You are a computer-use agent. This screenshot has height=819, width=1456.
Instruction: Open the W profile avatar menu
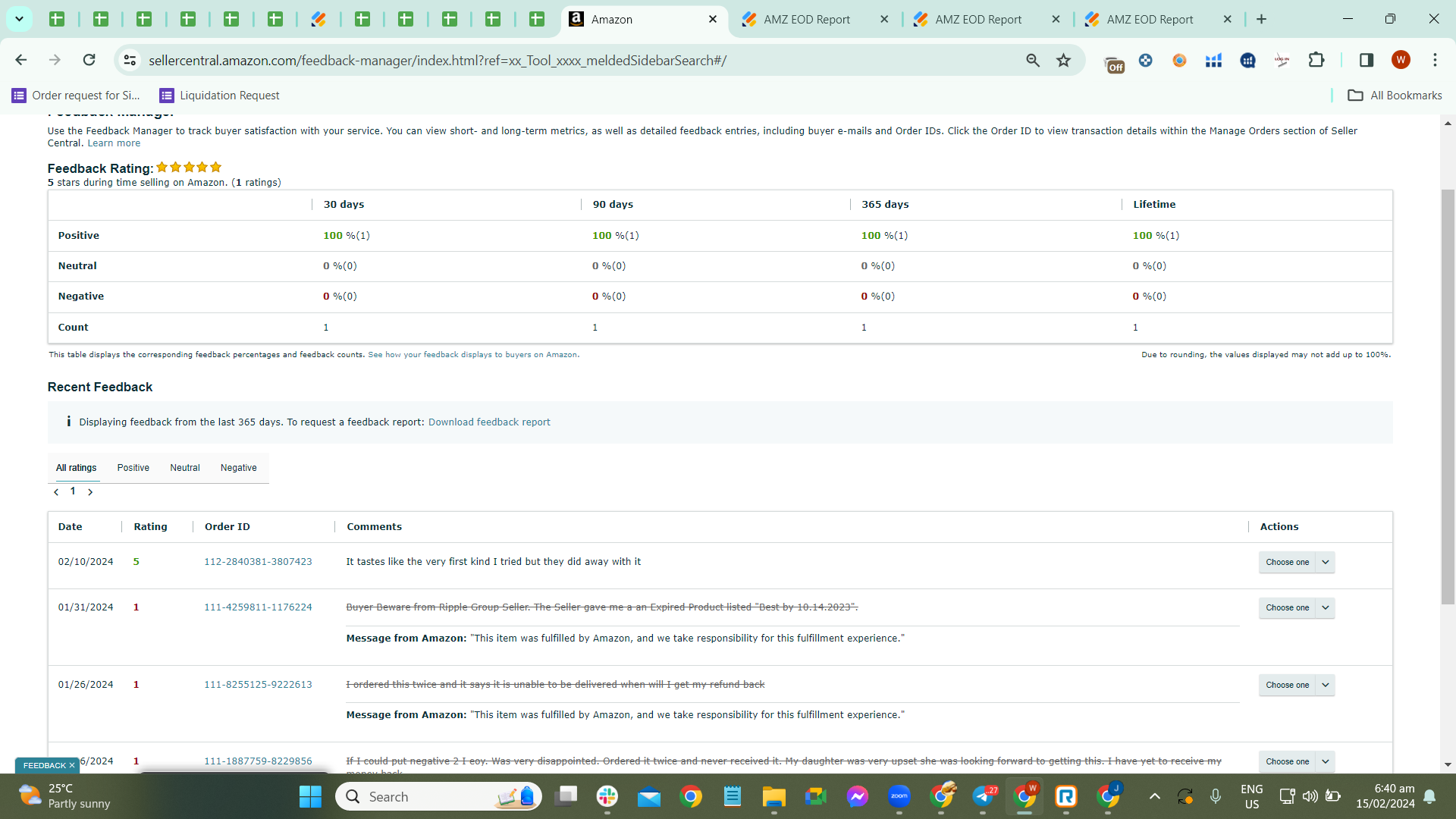click(x=1401, y=60)
